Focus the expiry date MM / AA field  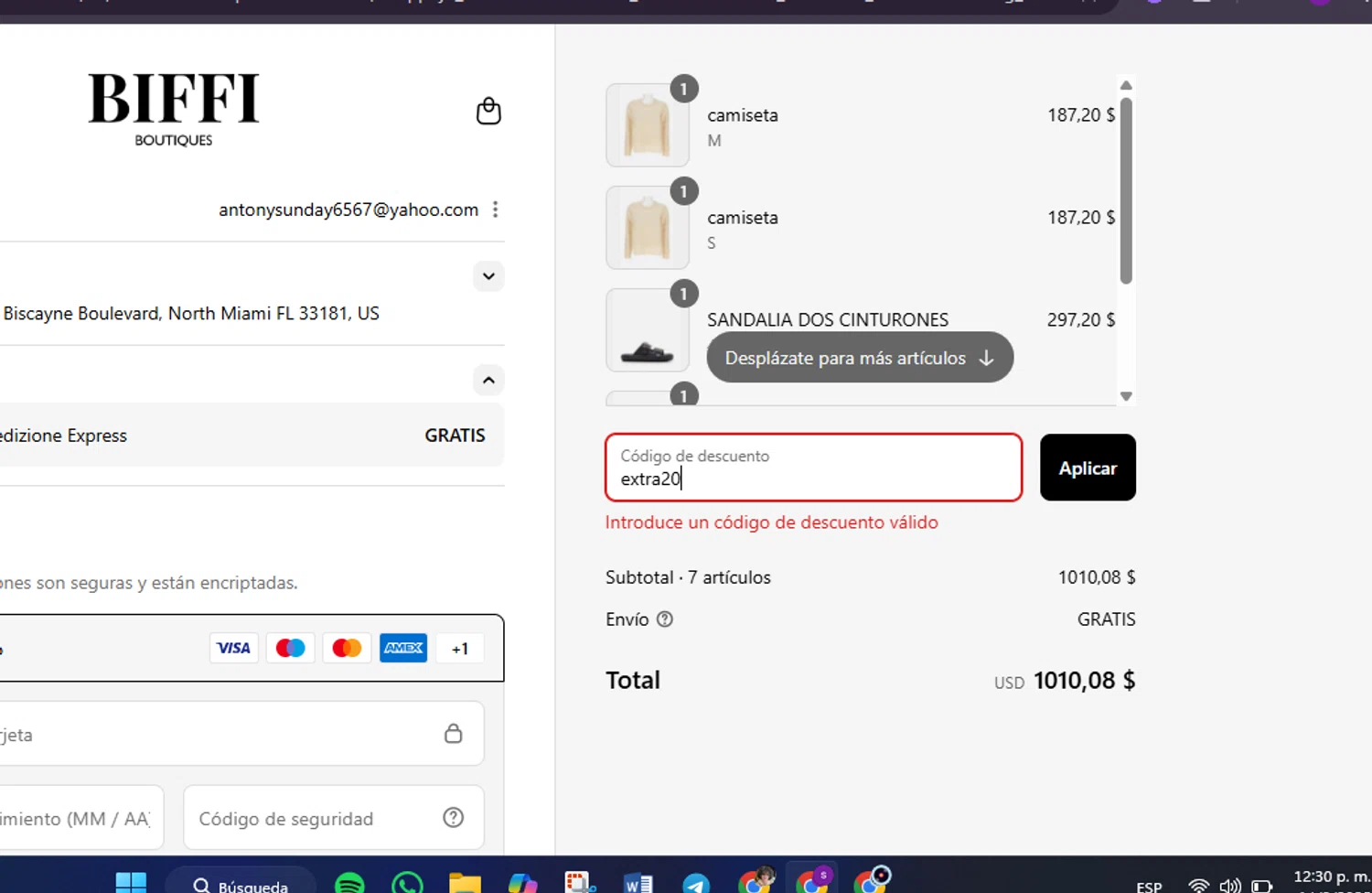(81, 818)
